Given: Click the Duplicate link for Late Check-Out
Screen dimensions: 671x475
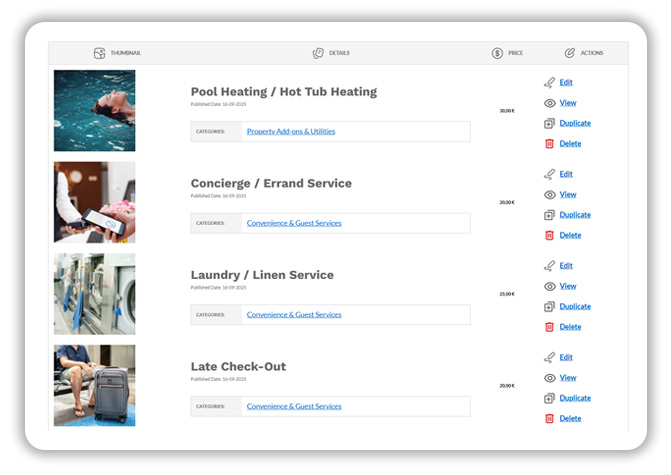Looking at the screenshot, I should pyautogui.click(x=575, y=398).
